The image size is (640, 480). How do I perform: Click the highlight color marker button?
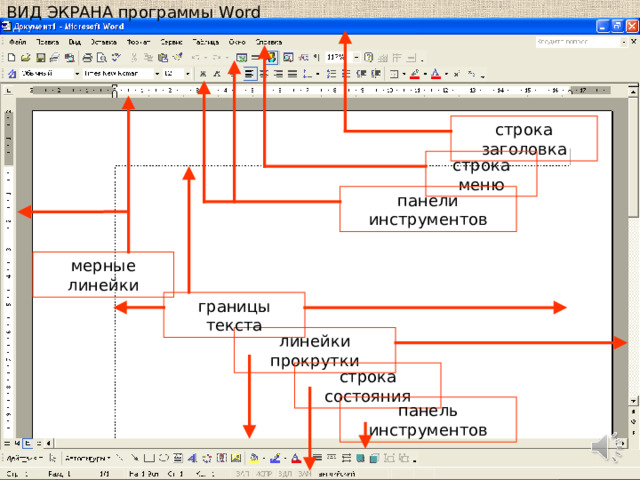(415, 74)
